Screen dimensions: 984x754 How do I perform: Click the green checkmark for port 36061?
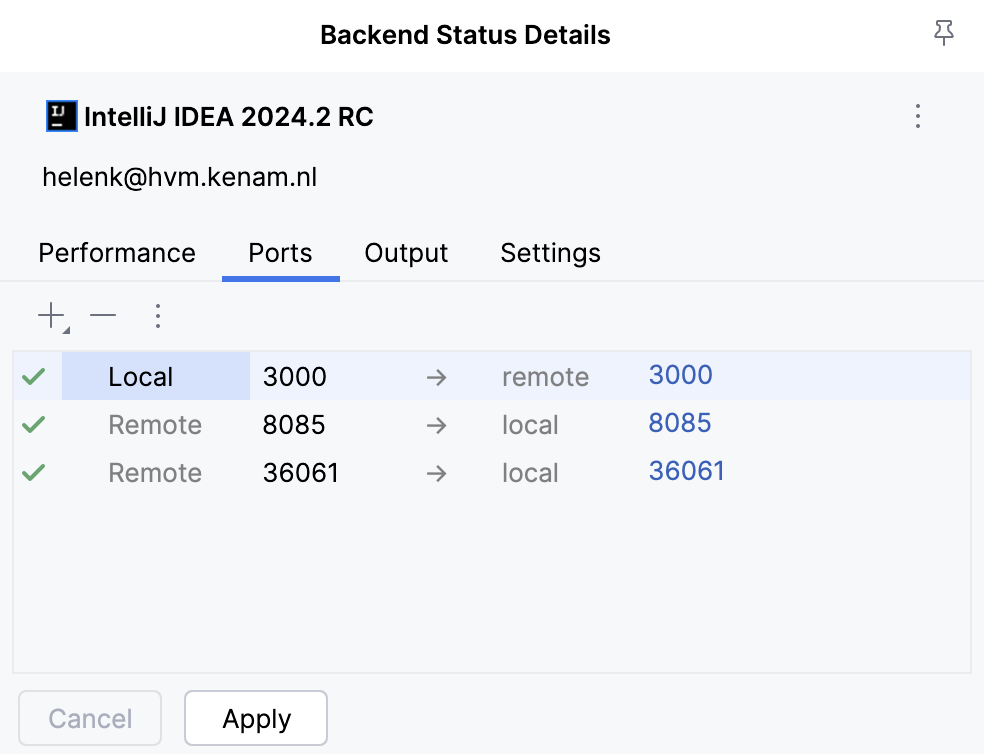(x=33, y=472)
